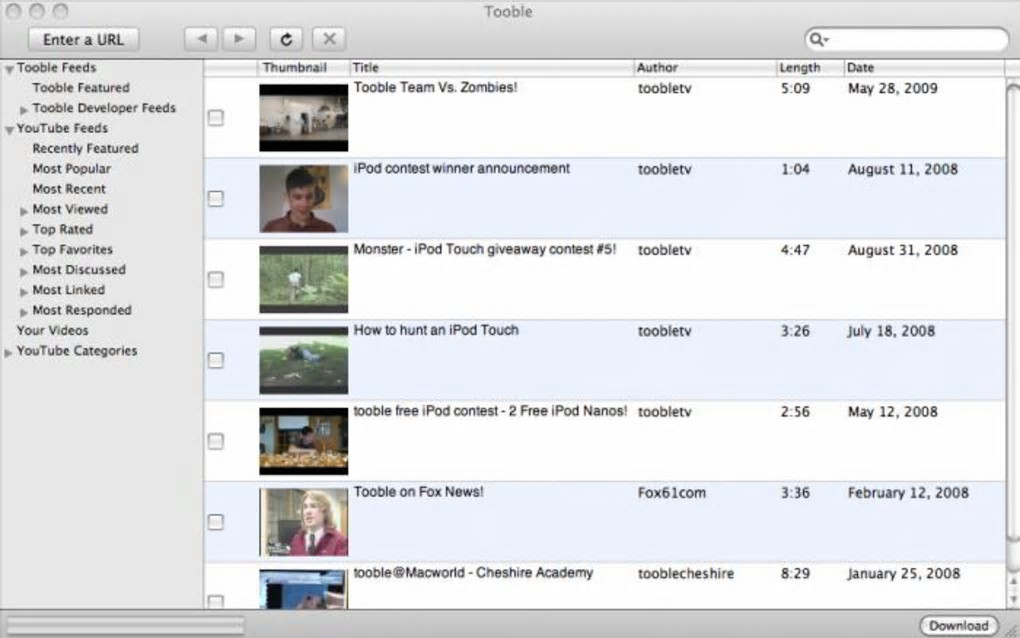Check the tooble free iPod contest video
This screenshot has width=1020, height=638.
click(x=215, y=442)
